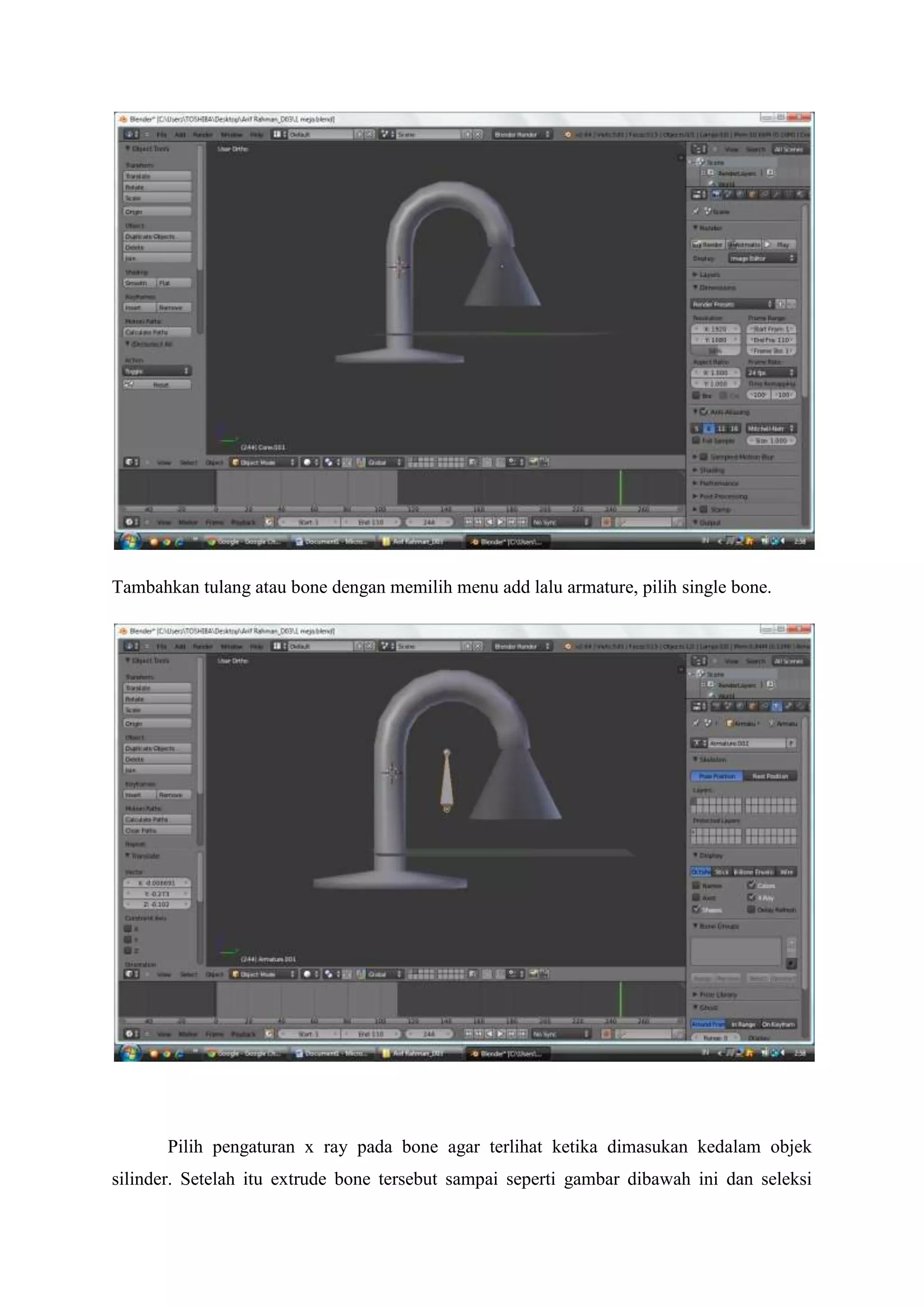Click the Armature.002 name field
The image size is (924, 1307).
[x=747, y=743]
